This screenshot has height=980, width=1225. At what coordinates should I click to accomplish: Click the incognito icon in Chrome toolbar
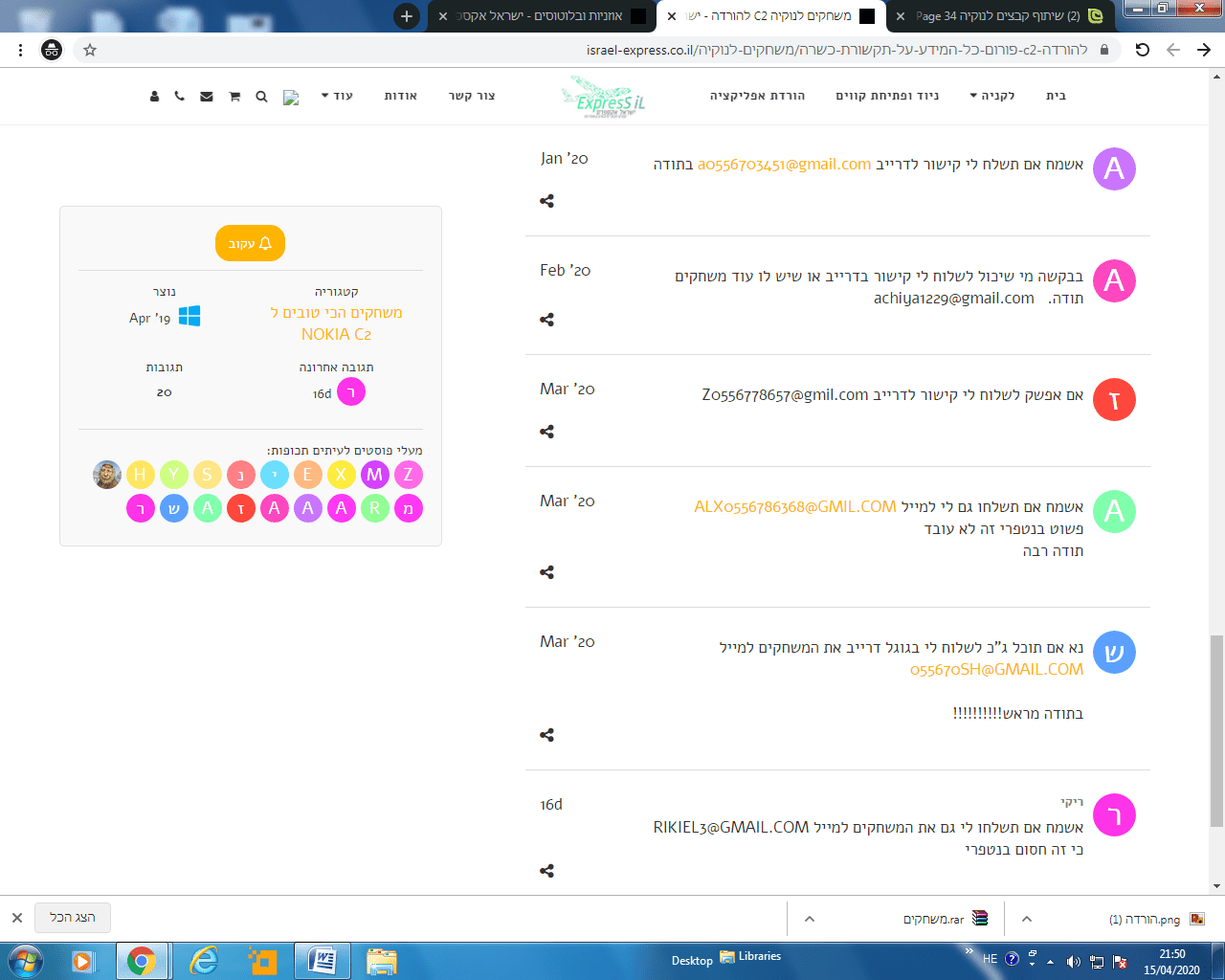point(52,50)
